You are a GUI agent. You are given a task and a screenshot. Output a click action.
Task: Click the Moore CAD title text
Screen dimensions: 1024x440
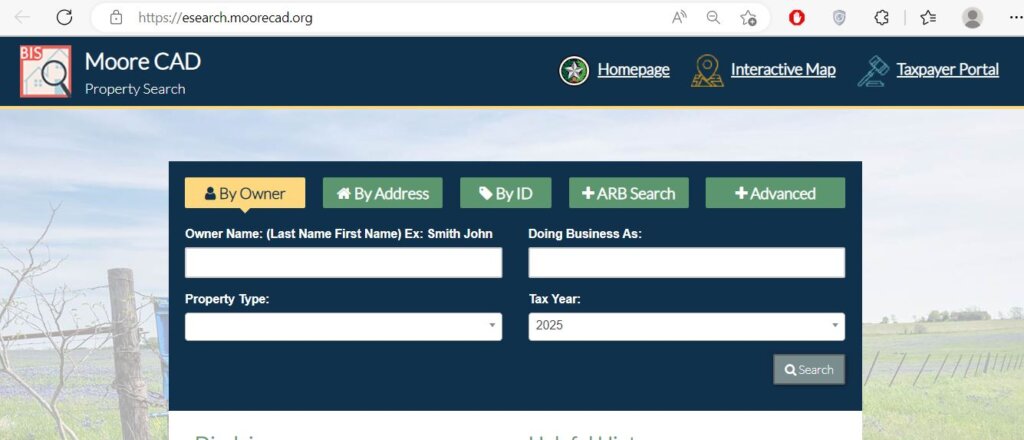(x=142, y=61)
